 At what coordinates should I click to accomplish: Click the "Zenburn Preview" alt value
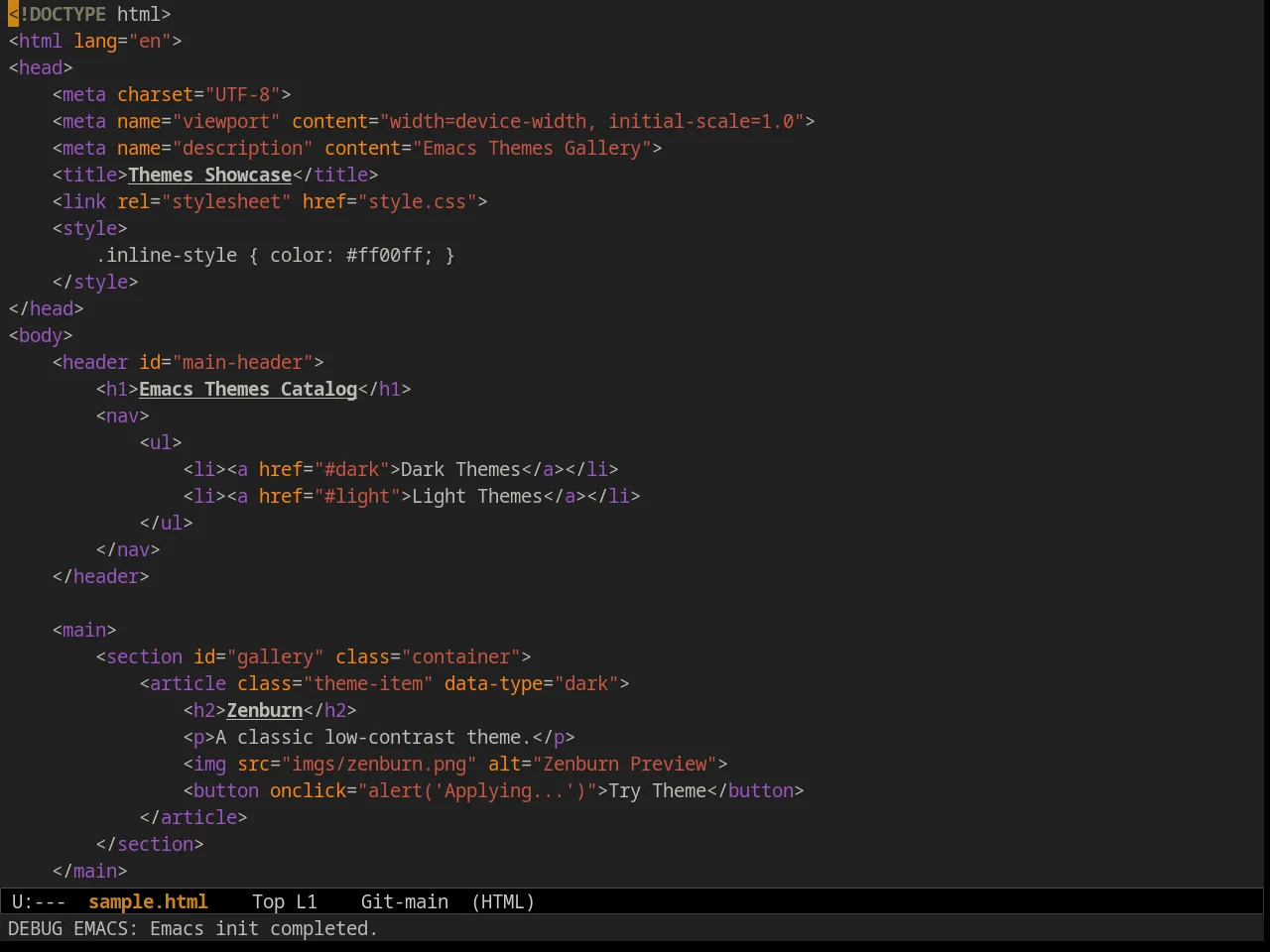(625, 764)
